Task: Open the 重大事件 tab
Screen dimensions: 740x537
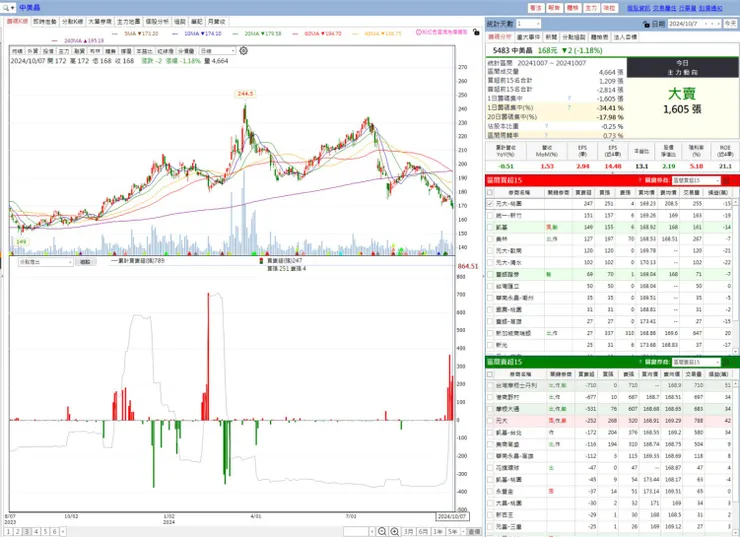Action: click(529, 37)
